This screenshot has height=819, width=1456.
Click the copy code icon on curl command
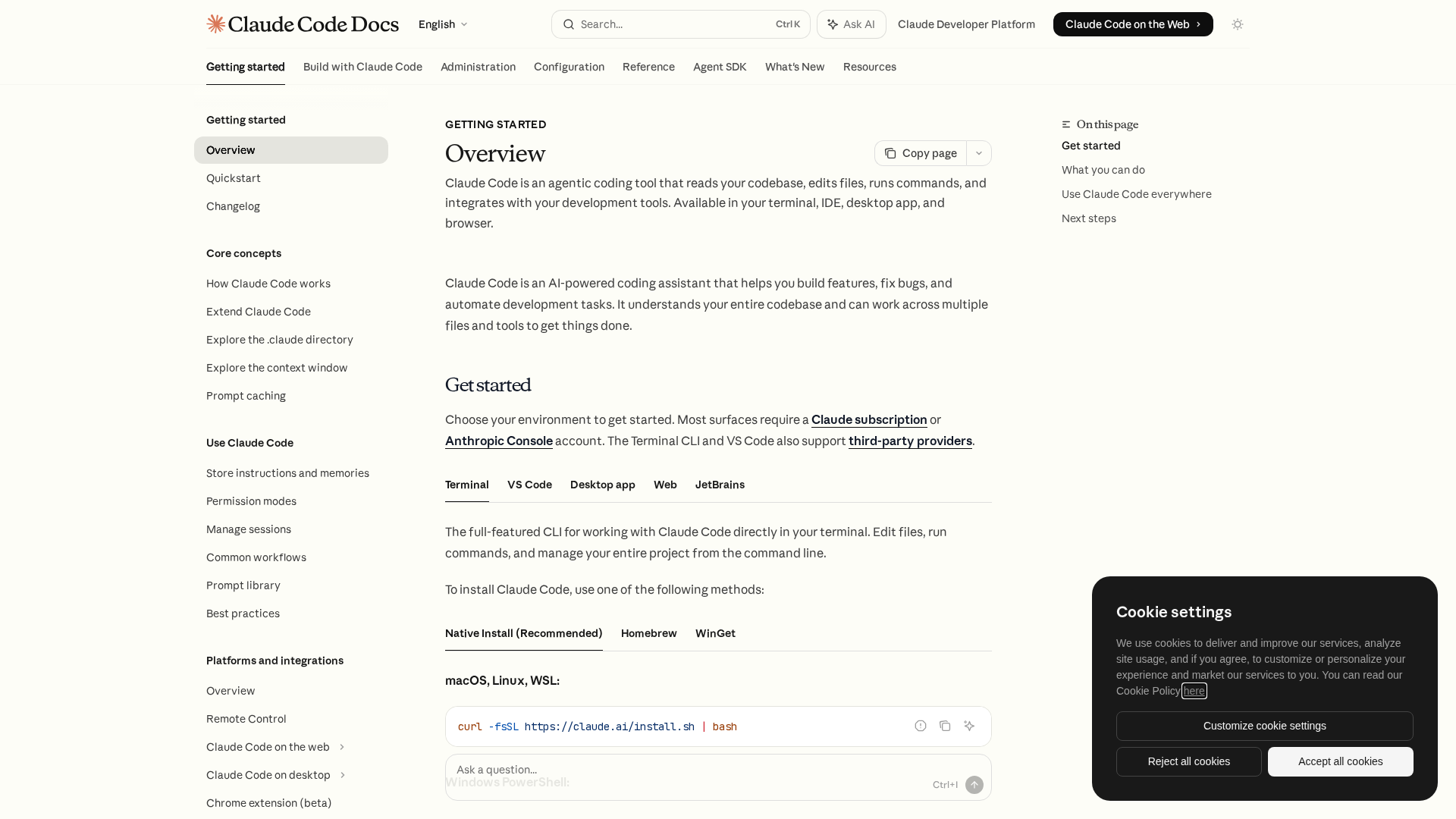coord(945,726)
